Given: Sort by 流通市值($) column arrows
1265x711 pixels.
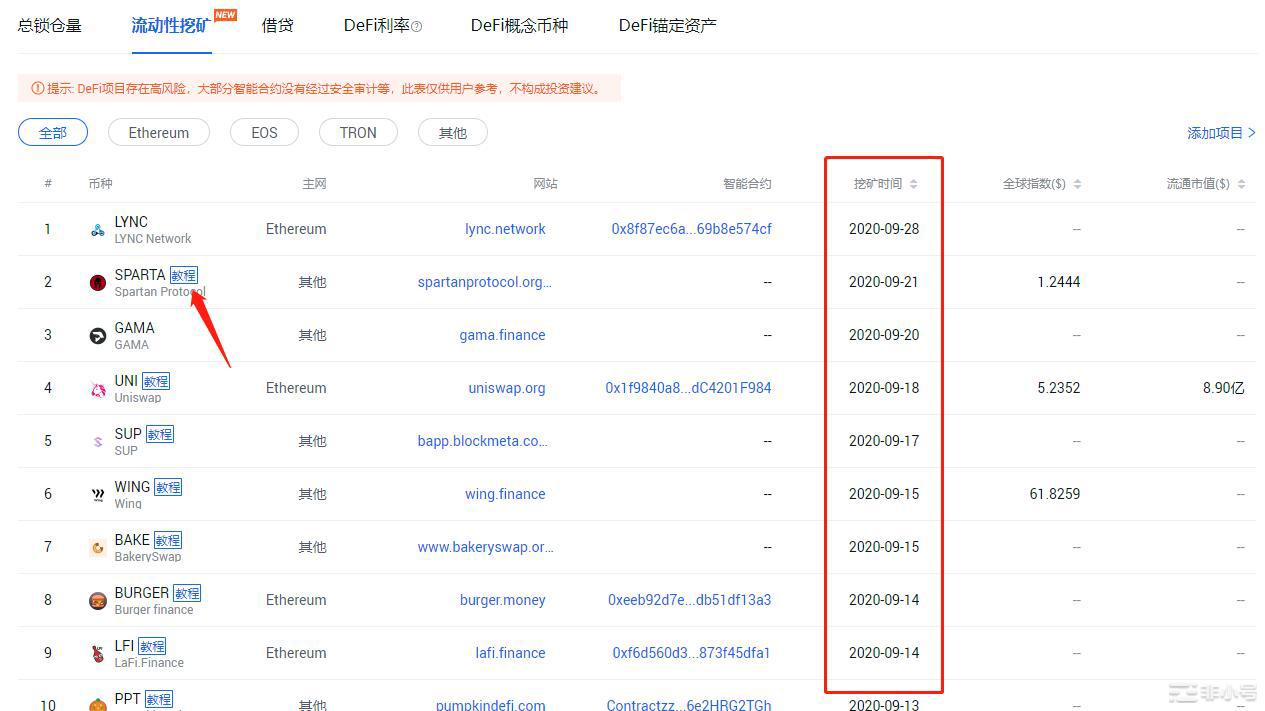Looking at the screenshot, I should point(1241,184).
